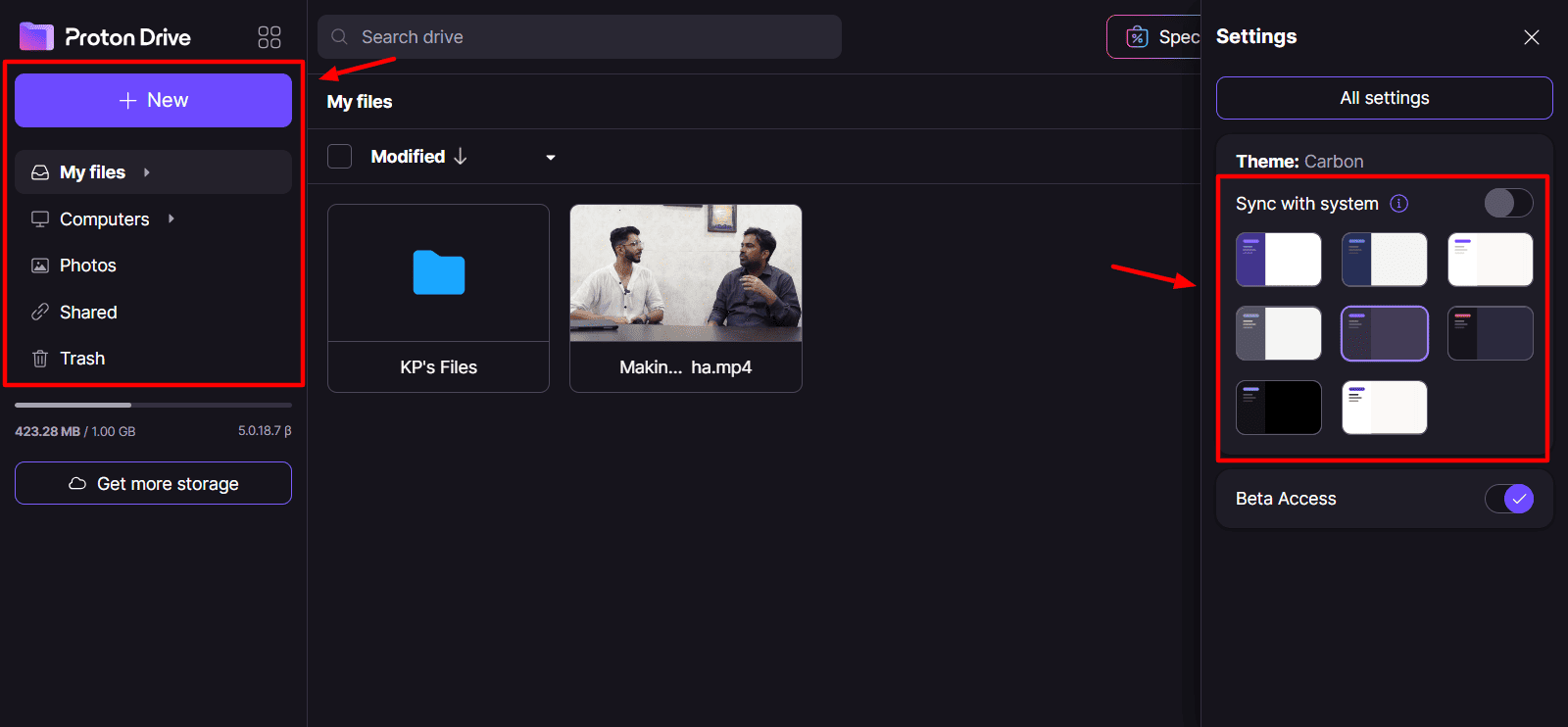Open the Proton apps grid switcher
The height and width of the screenshot is (727, 1568).
click(269, 37)
